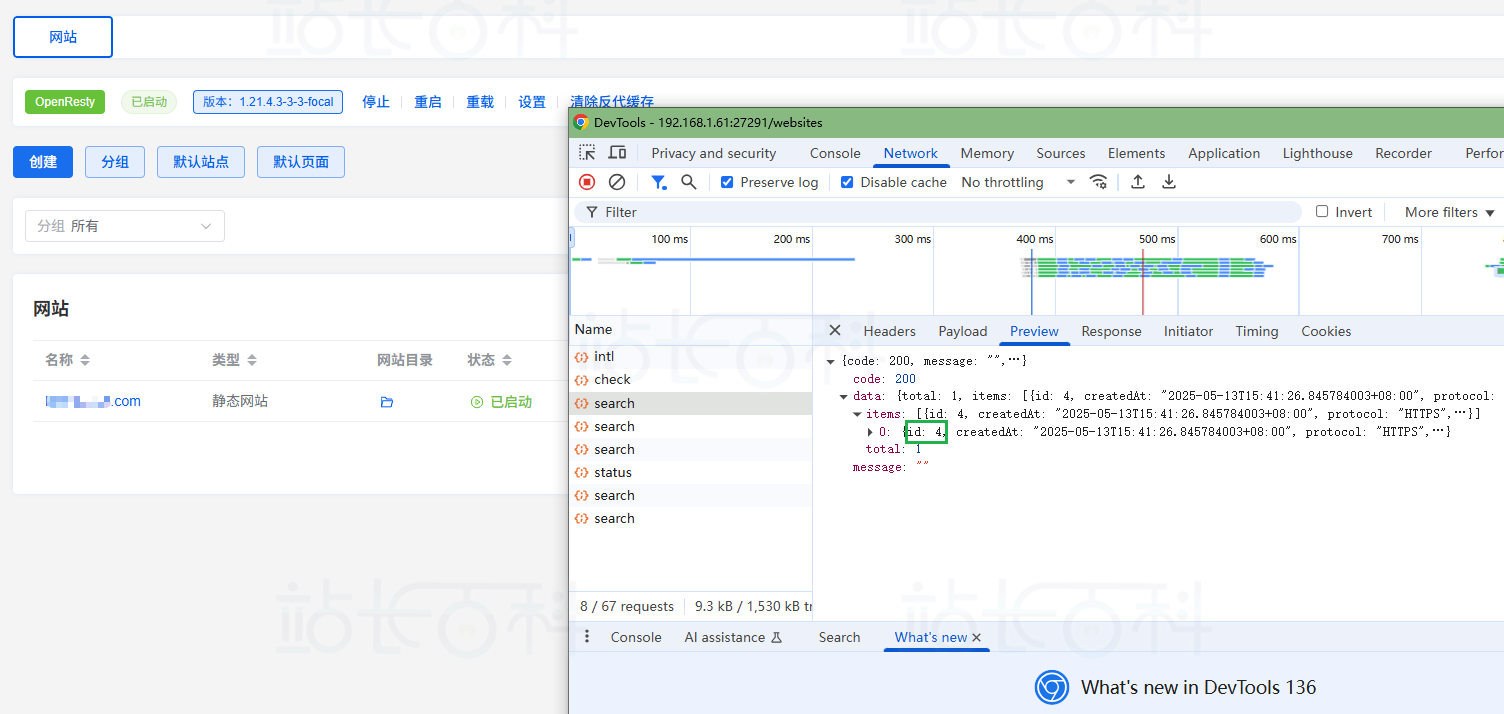The height and width of the screenshot is (714, 1504).
Task: Open the 分组 所有 group dropdown
Action: click(125, 226)
